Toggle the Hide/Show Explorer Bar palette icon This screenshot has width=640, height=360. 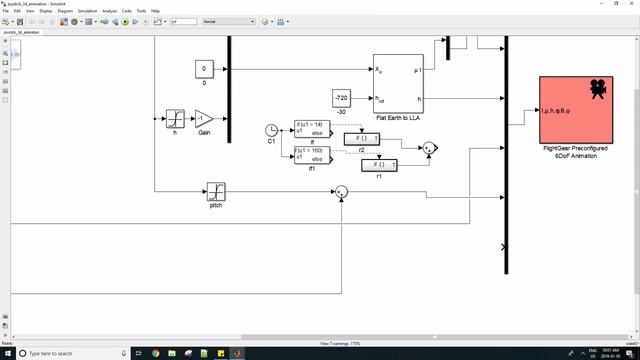pyautogui.click(x=5, y=41)
